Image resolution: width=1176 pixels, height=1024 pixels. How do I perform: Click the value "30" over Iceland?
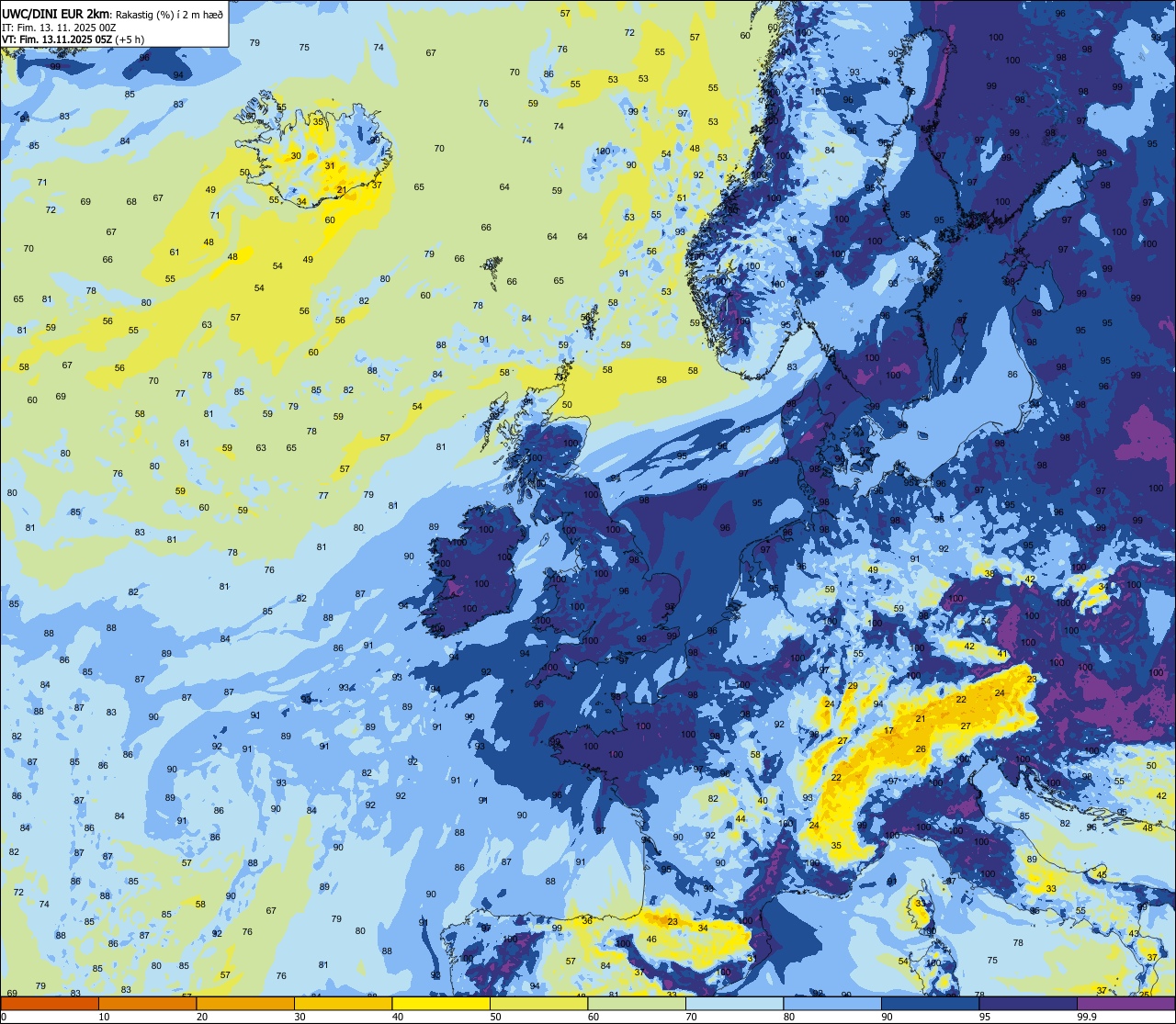(296, 155)
